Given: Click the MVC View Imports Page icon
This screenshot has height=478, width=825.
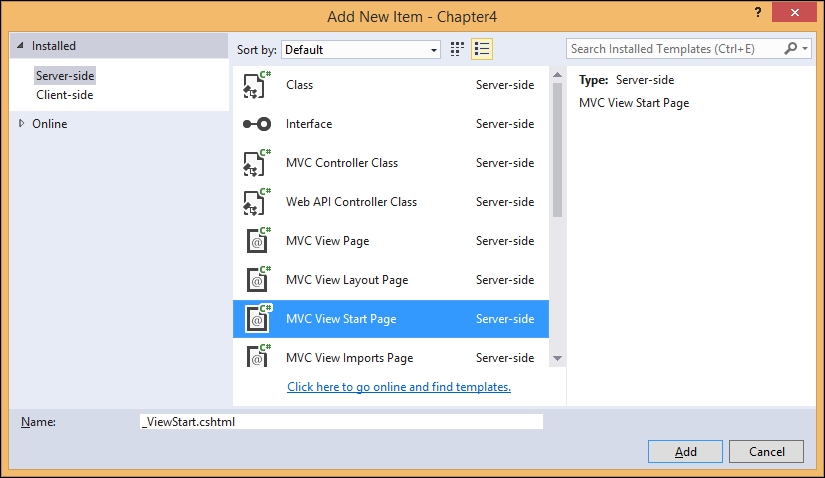Looking at the screenshot, I should [x=258, y=356].
